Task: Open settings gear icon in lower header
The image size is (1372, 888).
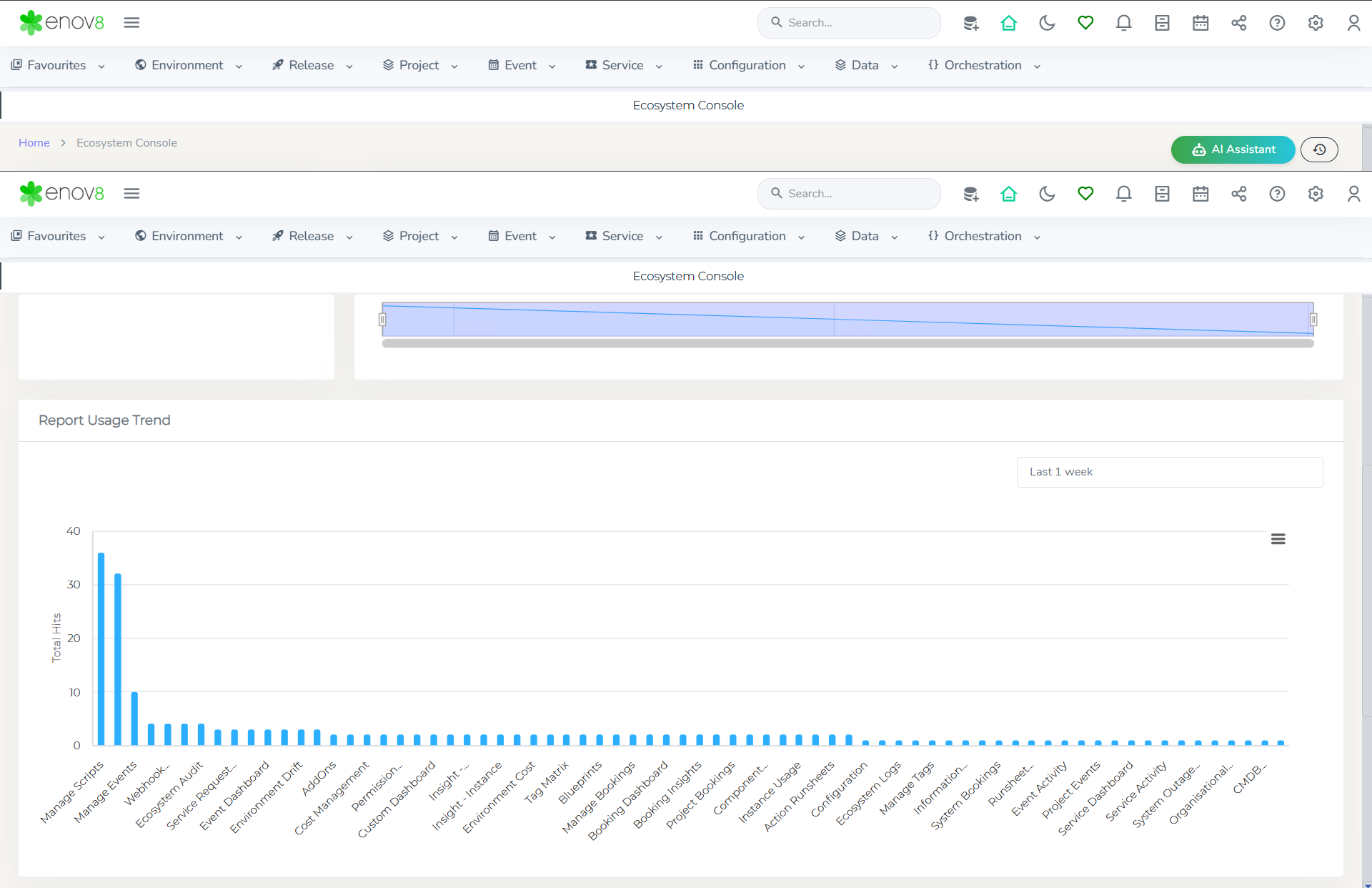Action: tap(1316, 194)
